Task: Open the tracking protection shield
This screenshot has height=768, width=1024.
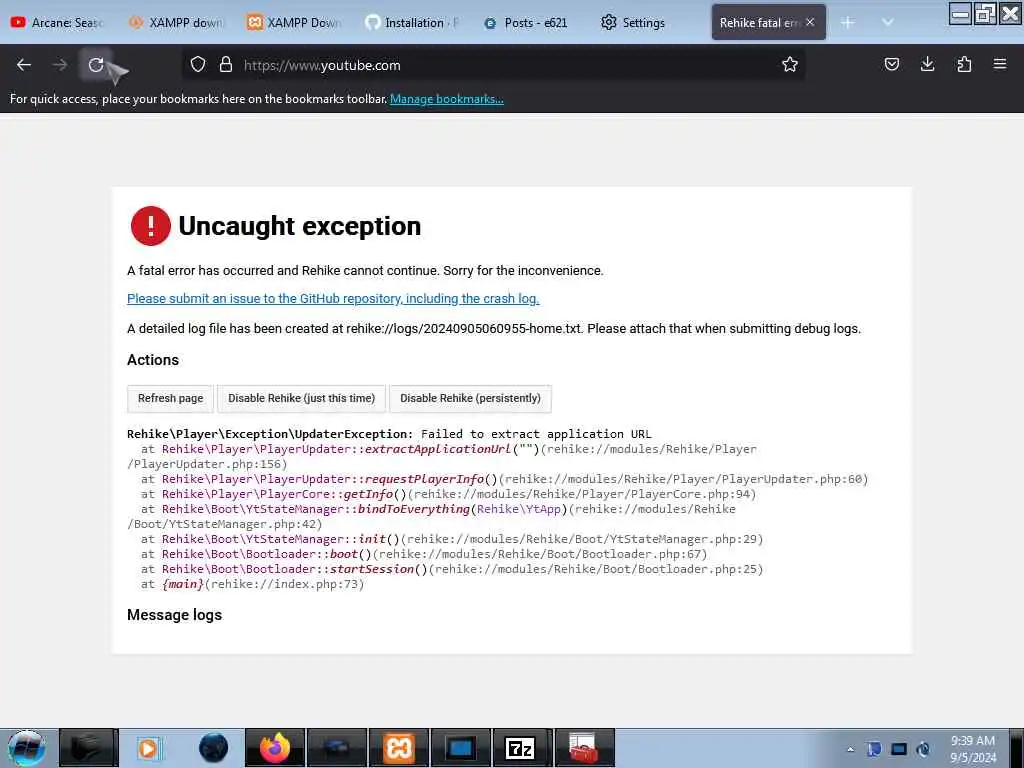Action: (x=198, y=65)
